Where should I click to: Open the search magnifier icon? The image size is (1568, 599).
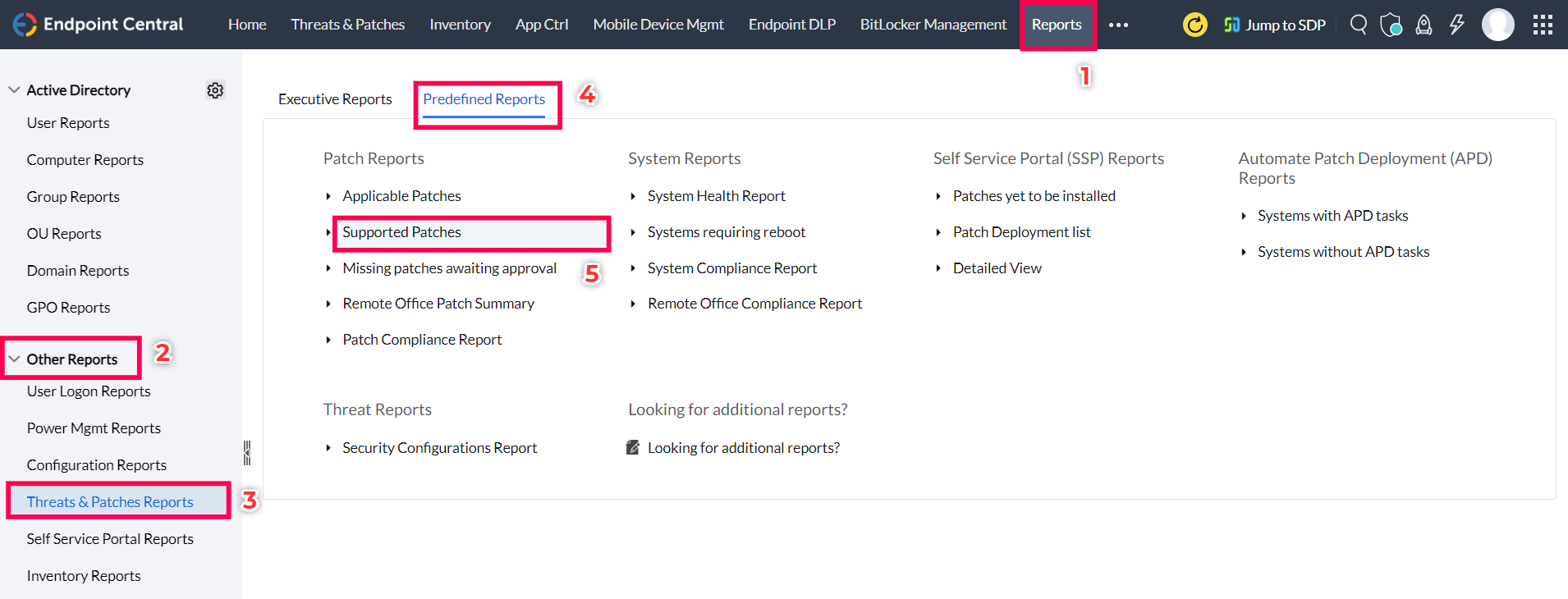[1359, 25]
